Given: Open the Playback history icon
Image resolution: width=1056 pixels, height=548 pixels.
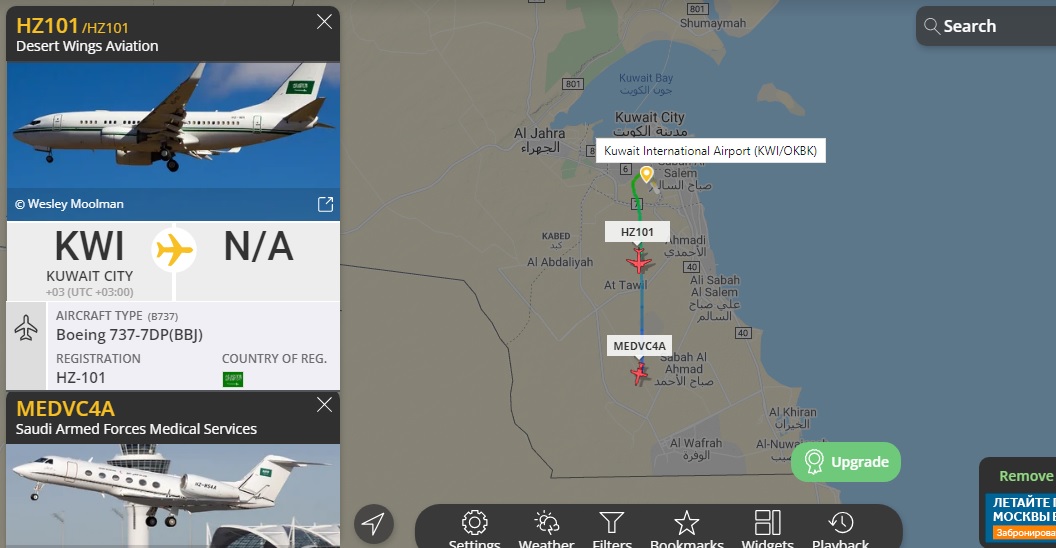Looking at the screenshot, I should [840, 523].
